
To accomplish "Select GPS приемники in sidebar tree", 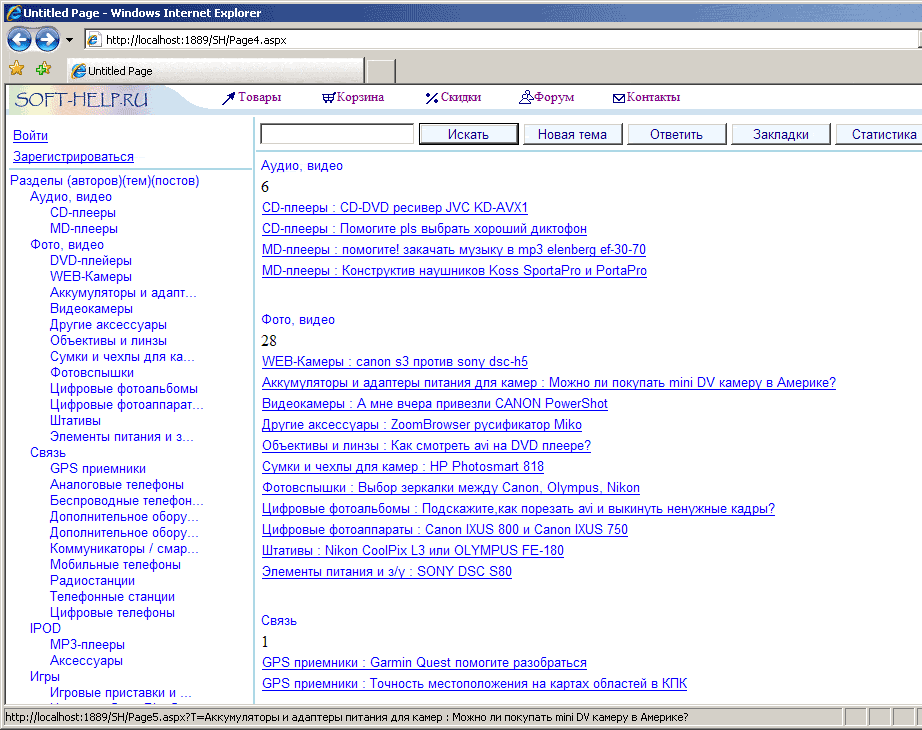I will [x=98, y=468].
